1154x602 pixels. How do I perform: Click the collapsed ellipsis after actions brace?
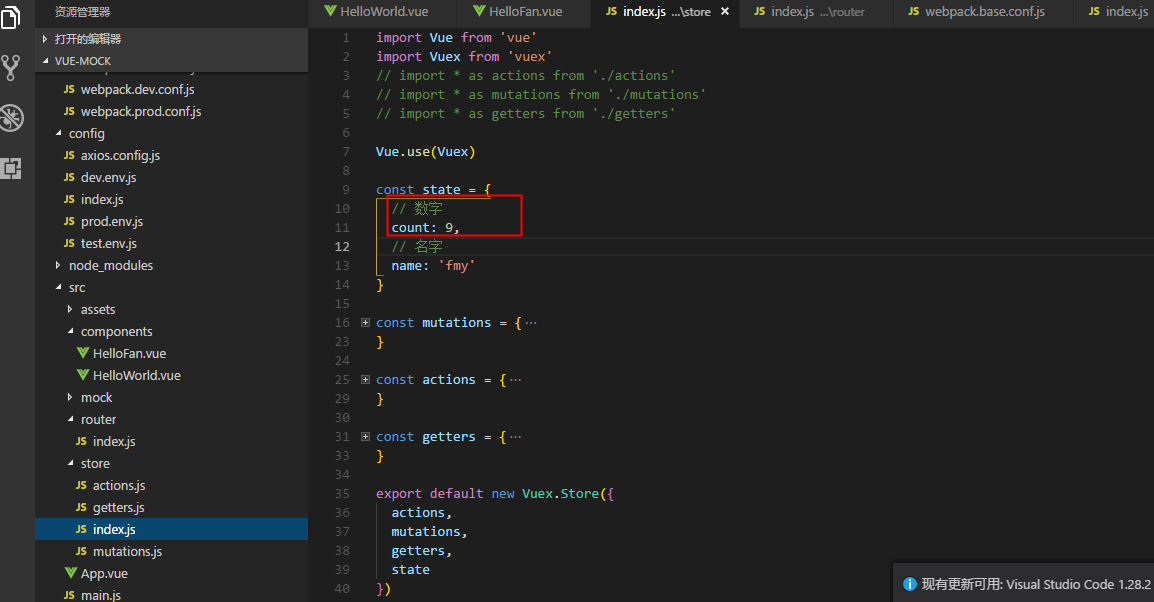tap(515, 380)
